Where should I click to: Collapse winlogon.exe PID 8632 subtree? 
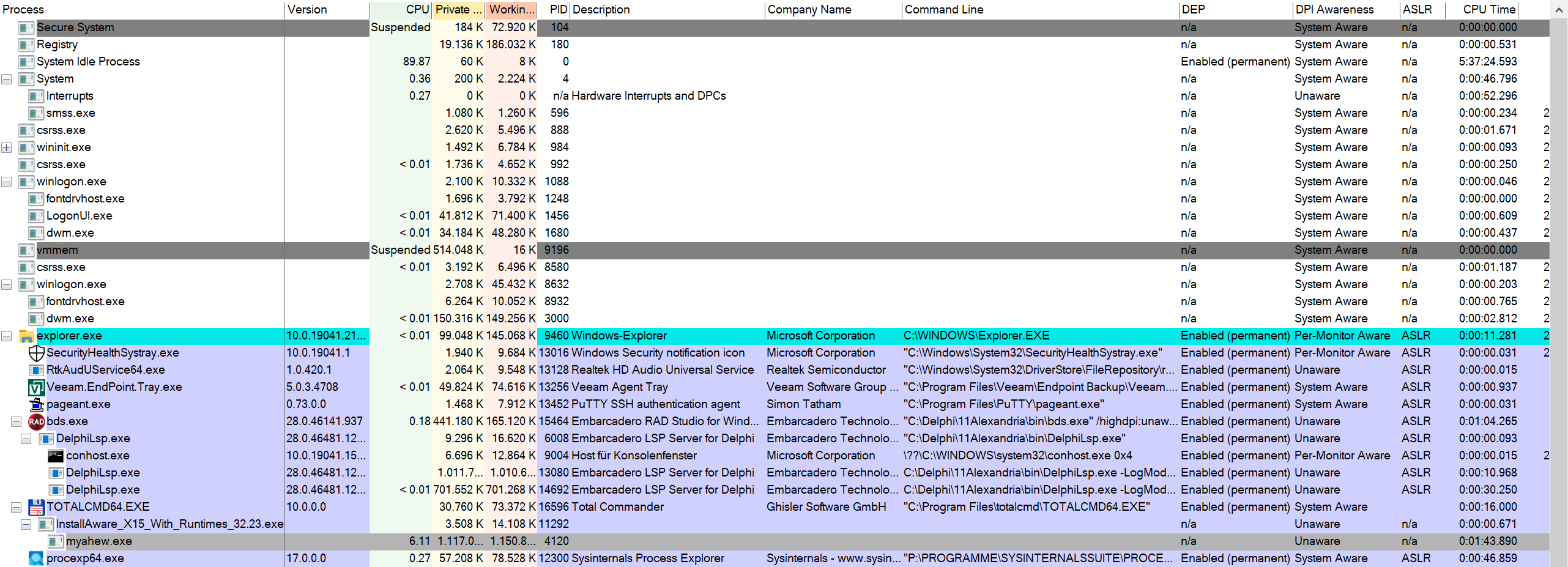pos(7,284)
